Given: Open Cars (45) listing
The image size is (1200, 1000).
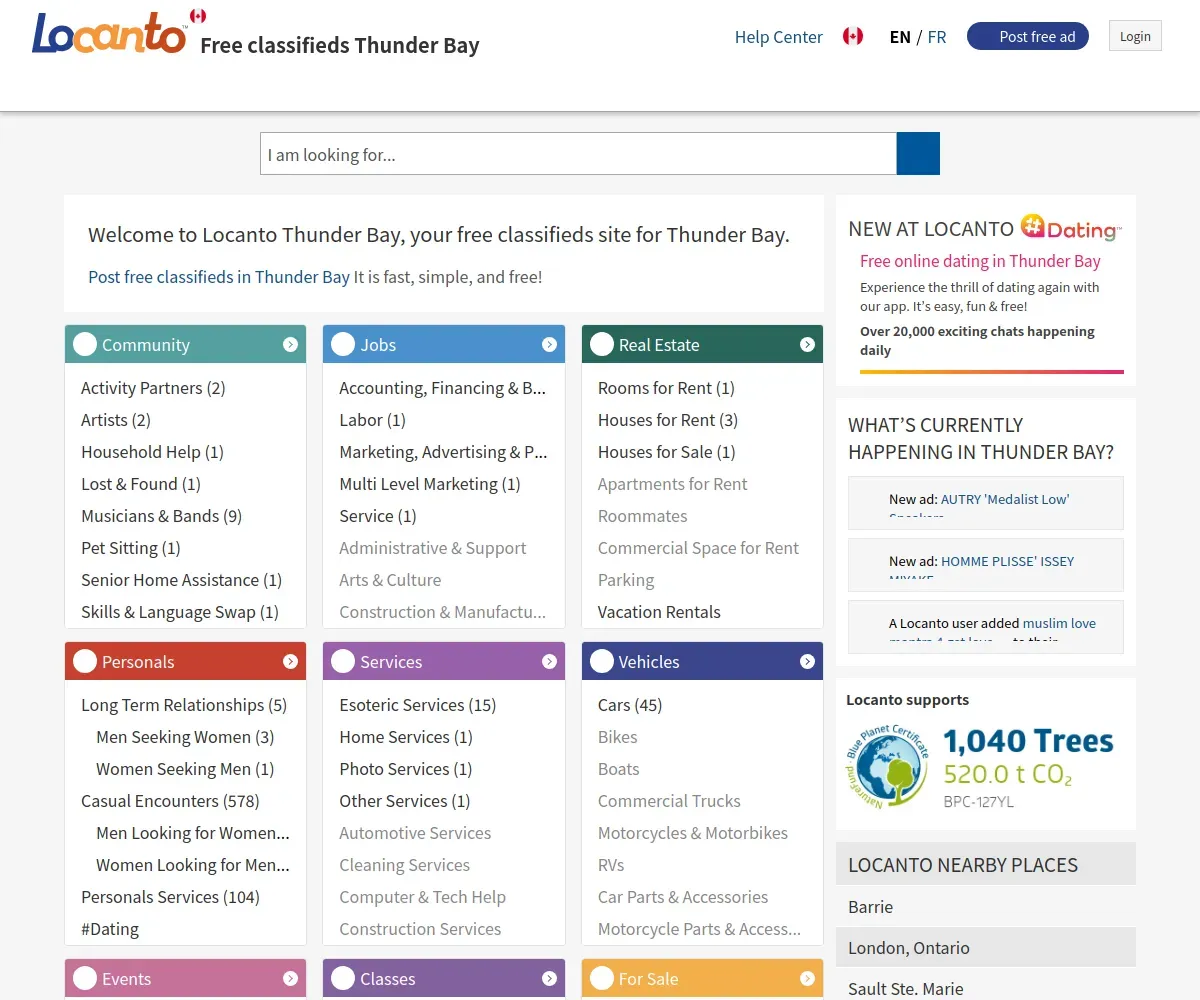Looking at the screenshot, I should pyautogui.click(x=630, y=705).
